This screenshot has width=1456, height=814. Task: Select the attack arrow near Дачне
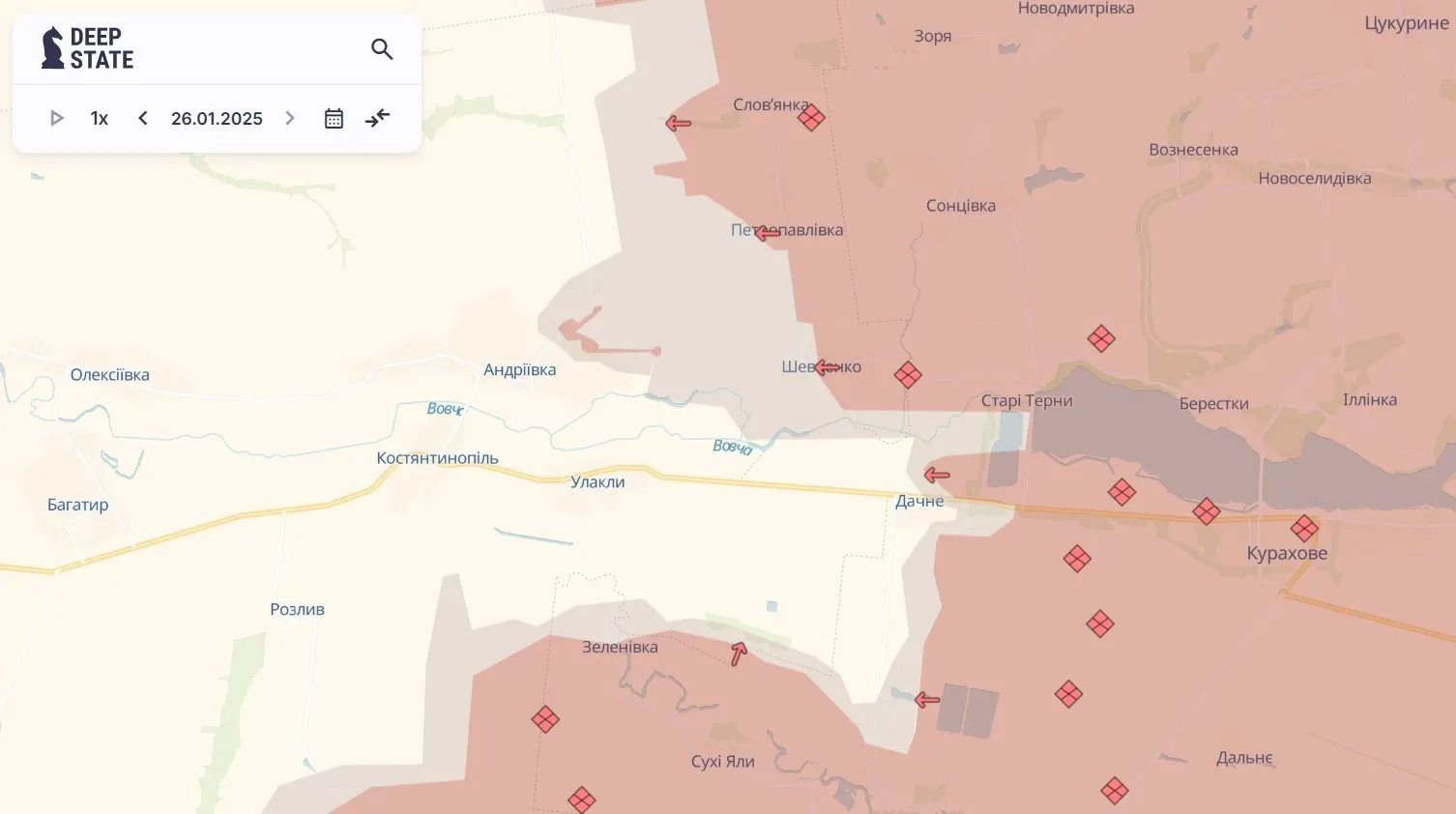937,475
